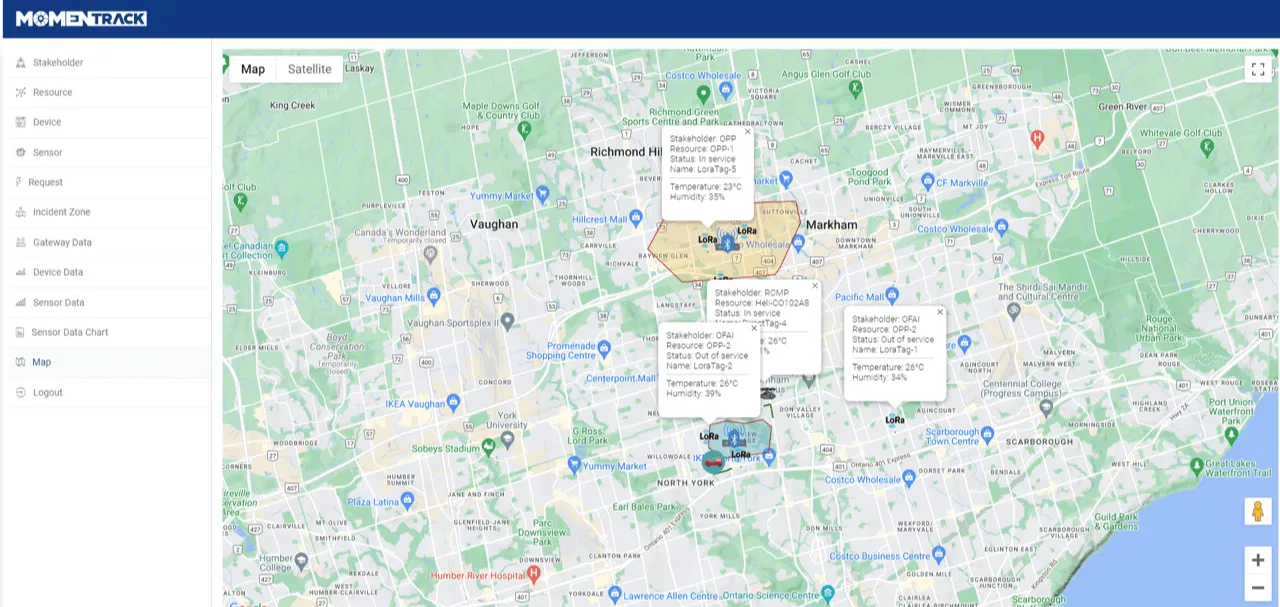Close the RCMP Heli-CO102A8 info popup
Screen dimensions: 1280x607
813,285
